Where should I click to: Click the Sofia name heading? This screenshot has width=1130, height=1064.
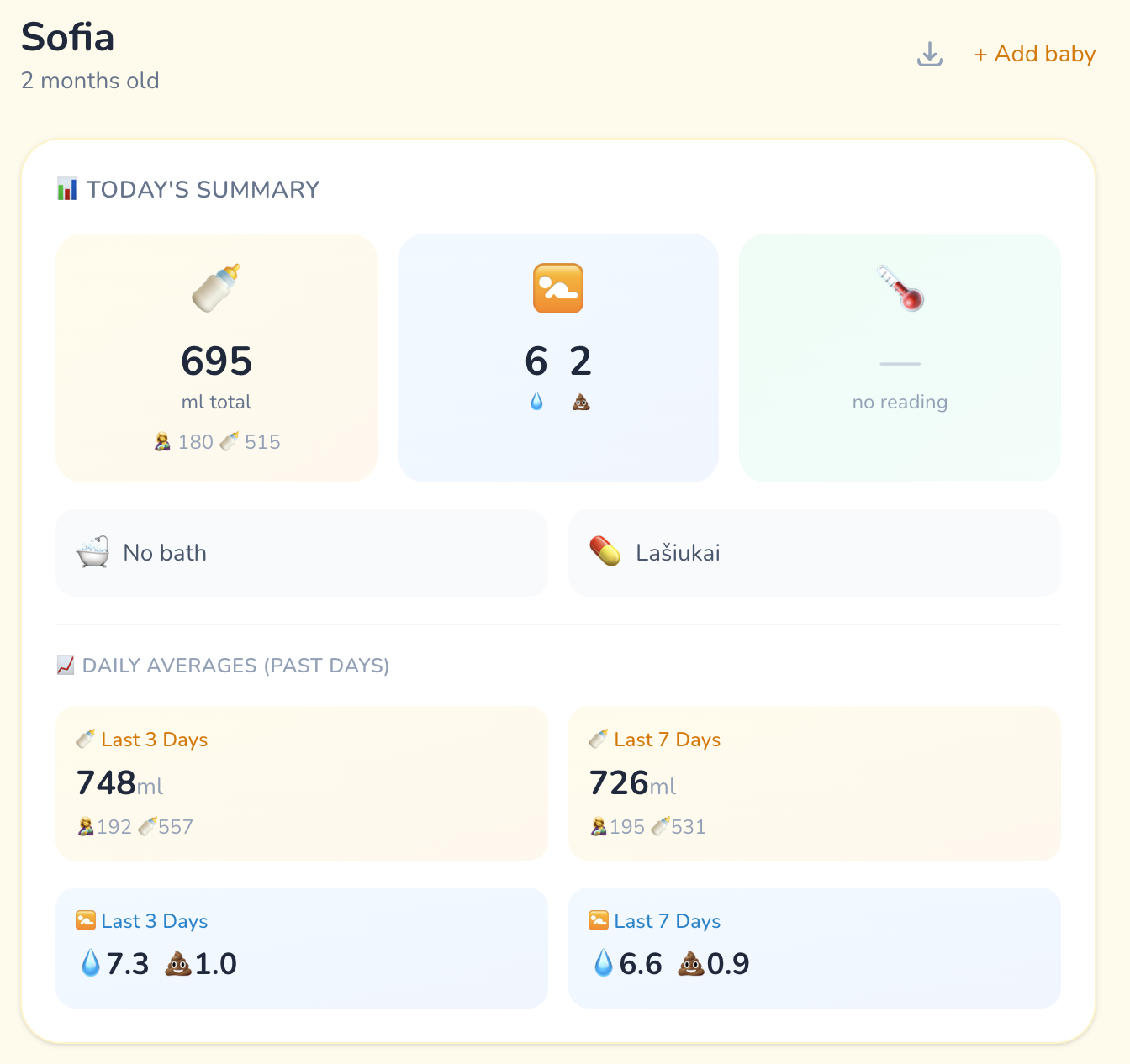tap(67, 37)
